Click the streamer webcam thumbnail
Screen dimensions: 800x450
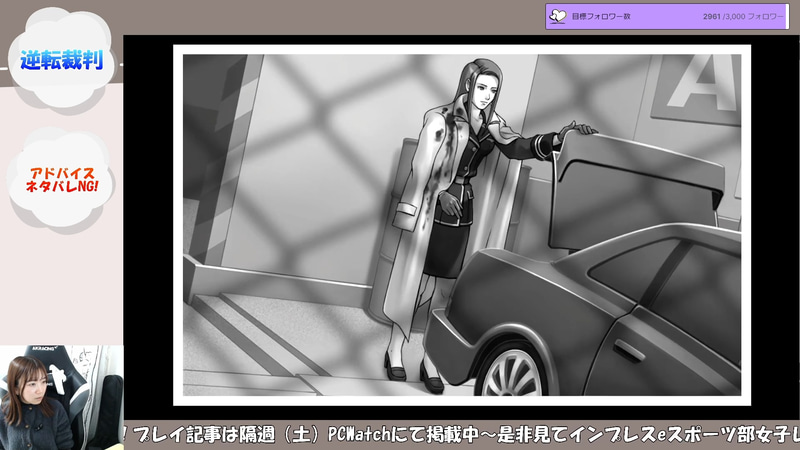click(61, 397)
